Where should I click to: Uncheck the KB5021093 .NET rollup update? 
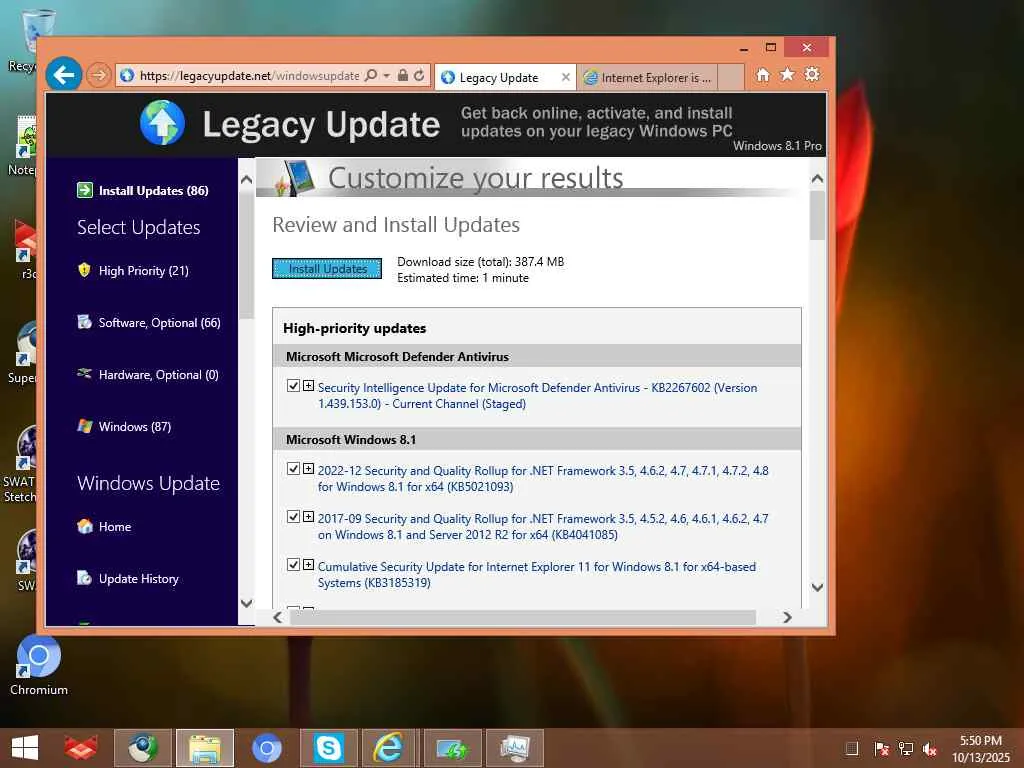point(293,469)
